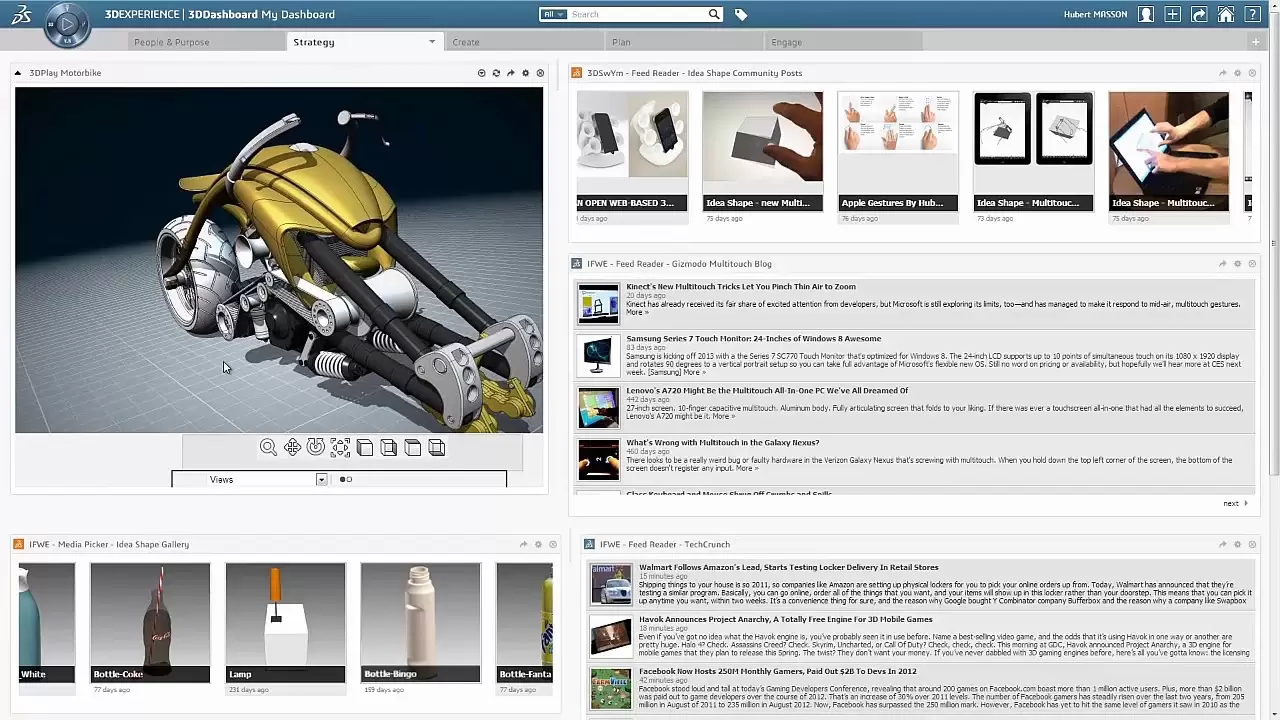Expand the Strategy tab dropdown arrow
This screenshot has height=720, width=1280.
(432, 42)
